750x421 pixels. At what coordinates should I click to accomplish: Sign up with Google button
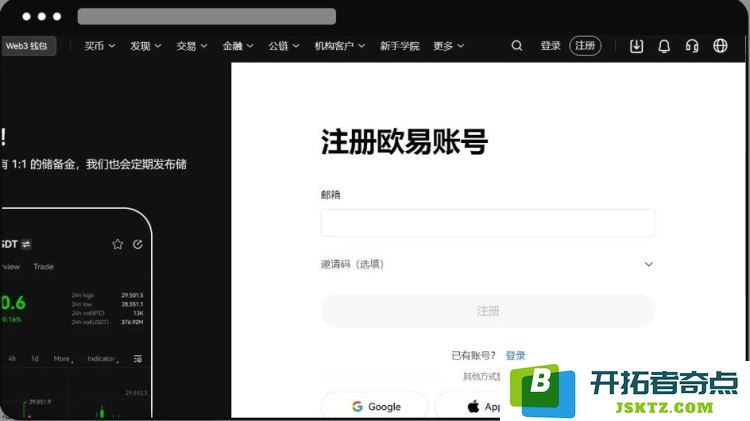[x=376, y=407]
